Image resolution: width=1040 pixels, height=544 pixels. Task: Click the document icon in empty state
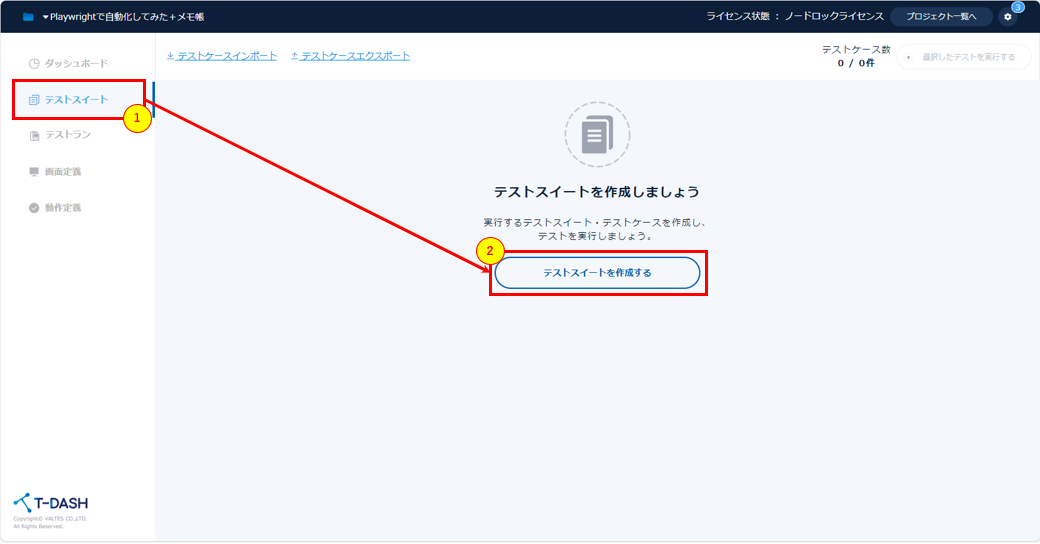click(x=597, y=135)
